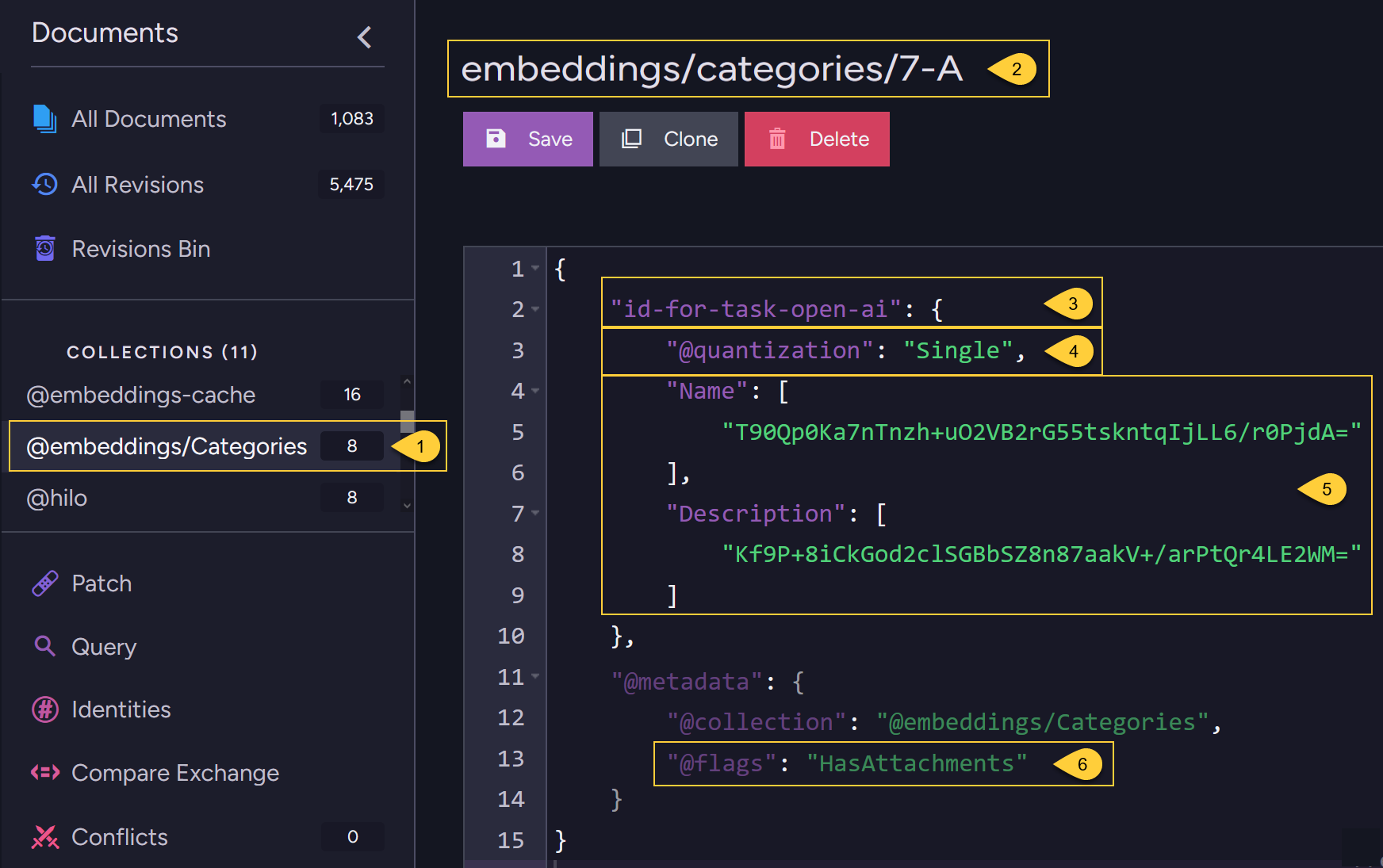Clone the document
The image size is (1383, 868).
669,139
